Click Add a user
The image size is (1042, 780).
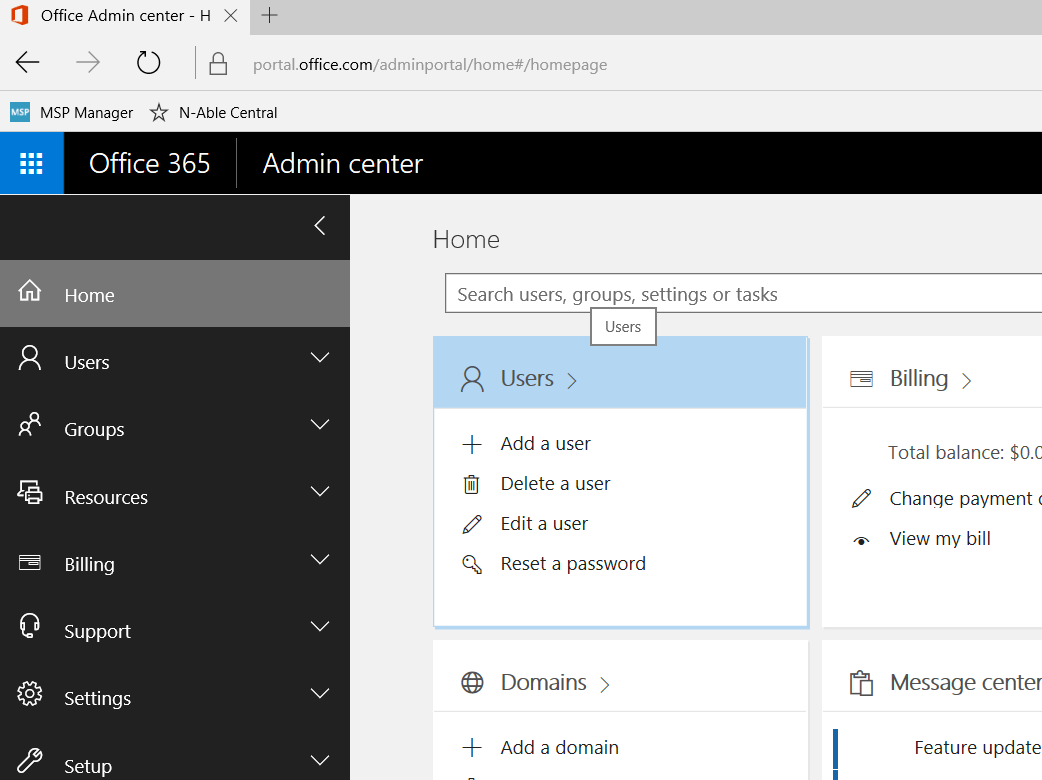[545, 443]
